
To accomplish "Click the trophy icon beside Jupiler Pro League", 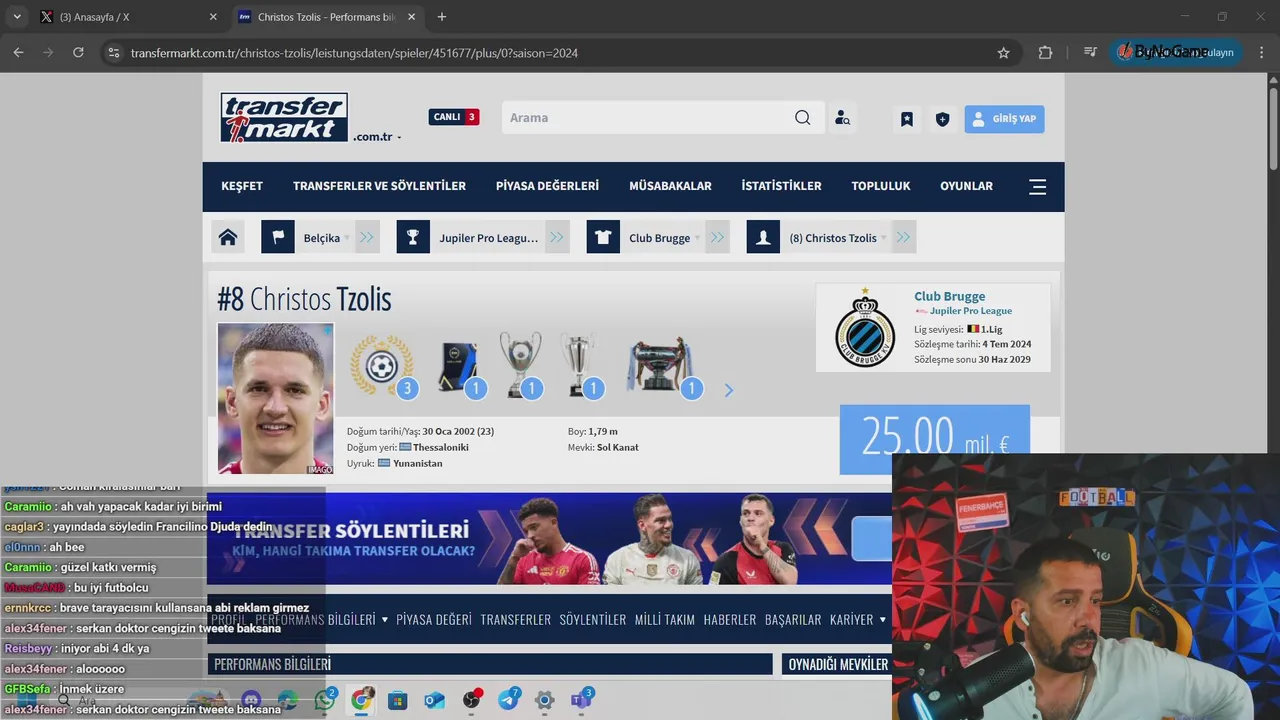I will 413,237.
